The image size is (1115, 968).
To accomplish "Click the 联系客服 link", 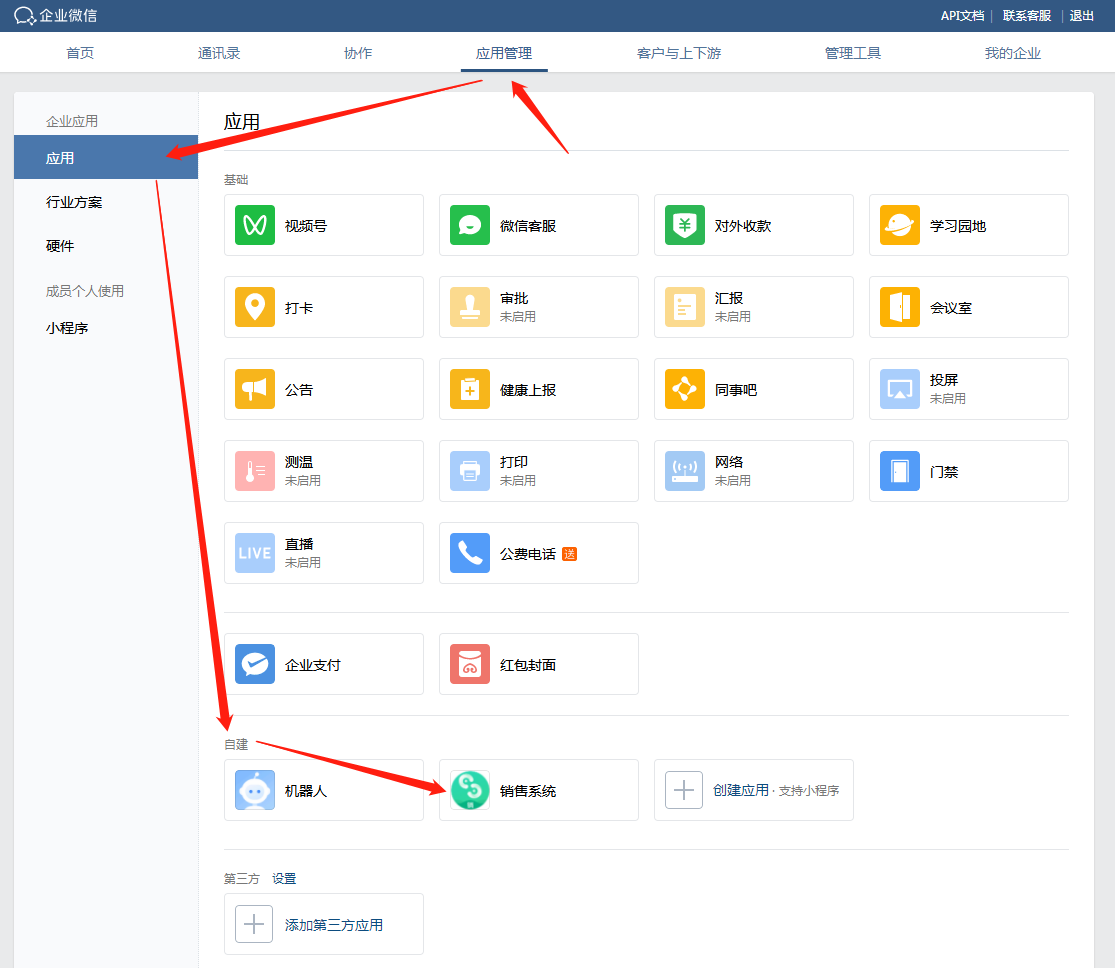I will 1027,16.
